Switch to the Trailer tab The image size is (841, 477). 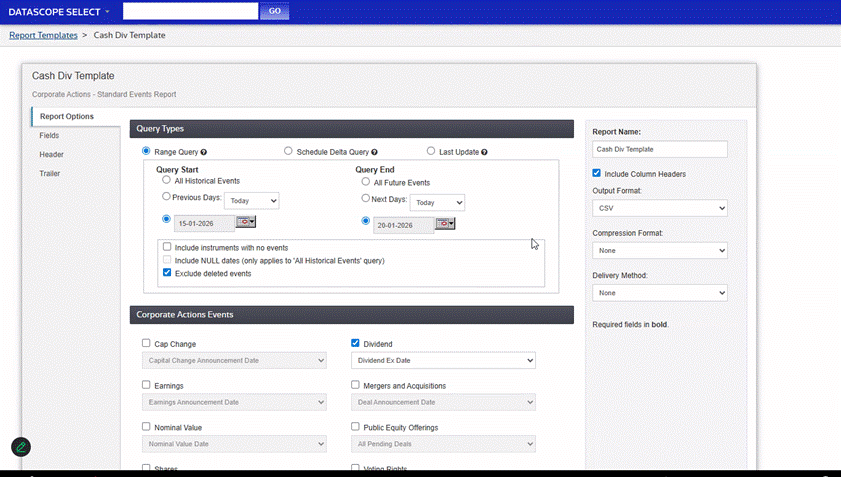point(49,174)
